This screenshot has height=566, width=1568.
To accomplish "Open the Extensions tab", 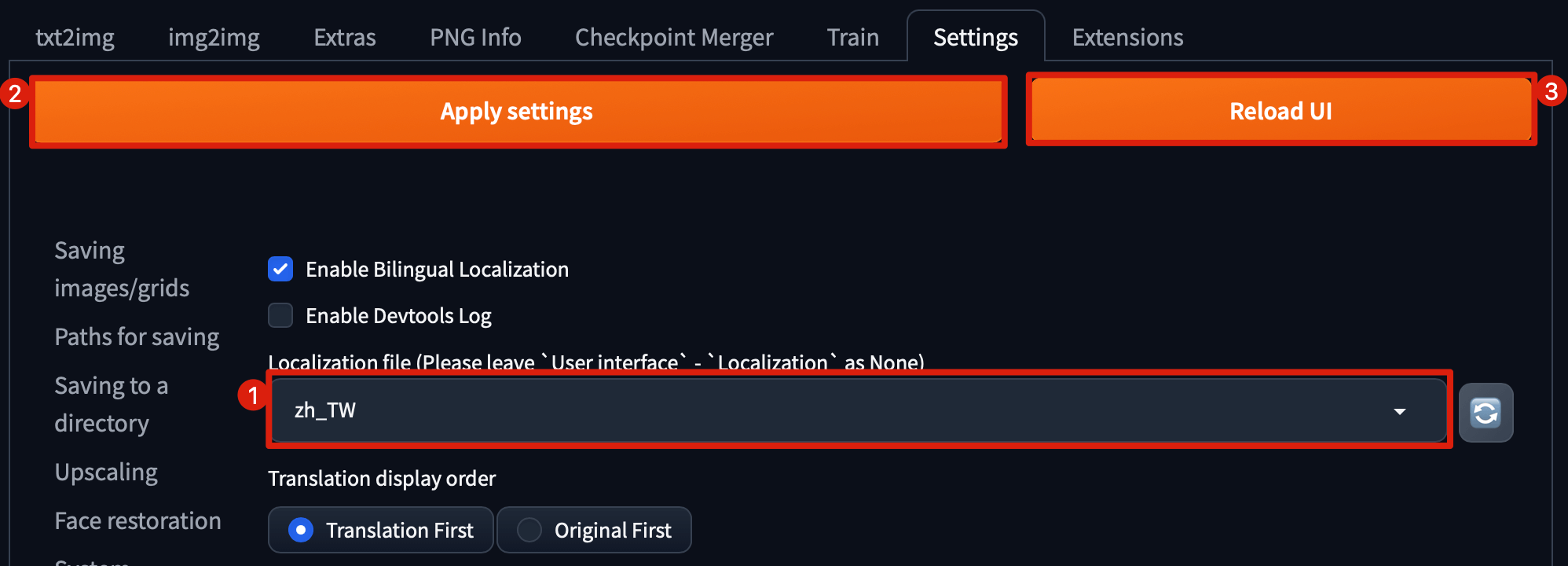I will [1127, 37].
